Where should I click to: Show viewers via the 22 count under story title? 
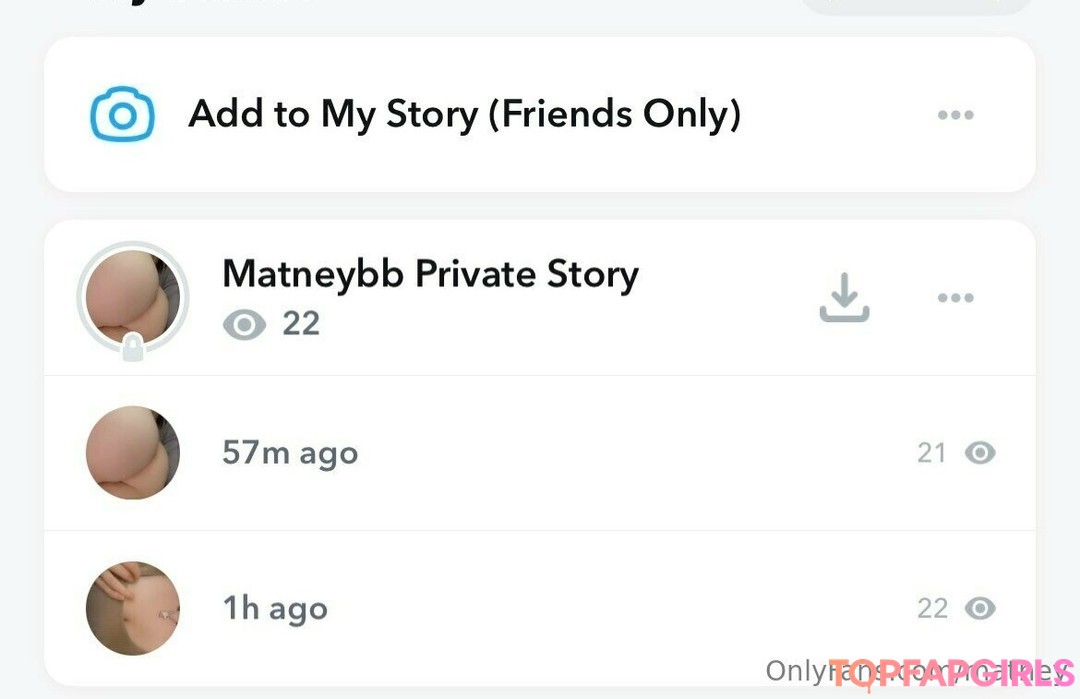301,324
